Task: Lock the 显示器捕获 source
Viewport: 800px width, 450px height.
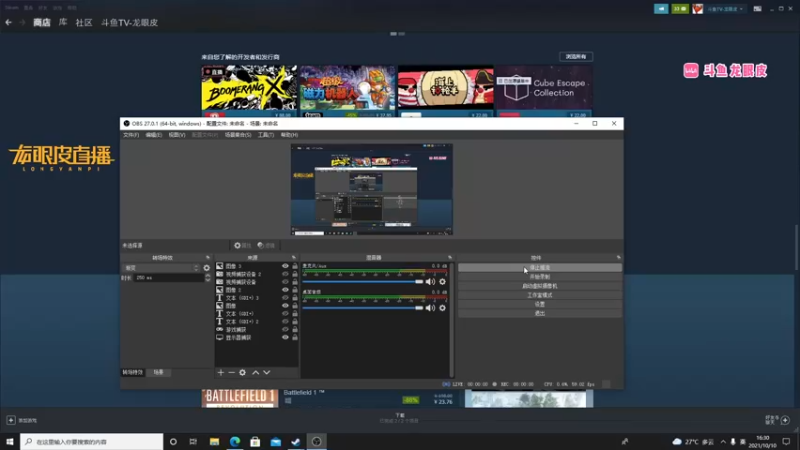Action: 295,337
